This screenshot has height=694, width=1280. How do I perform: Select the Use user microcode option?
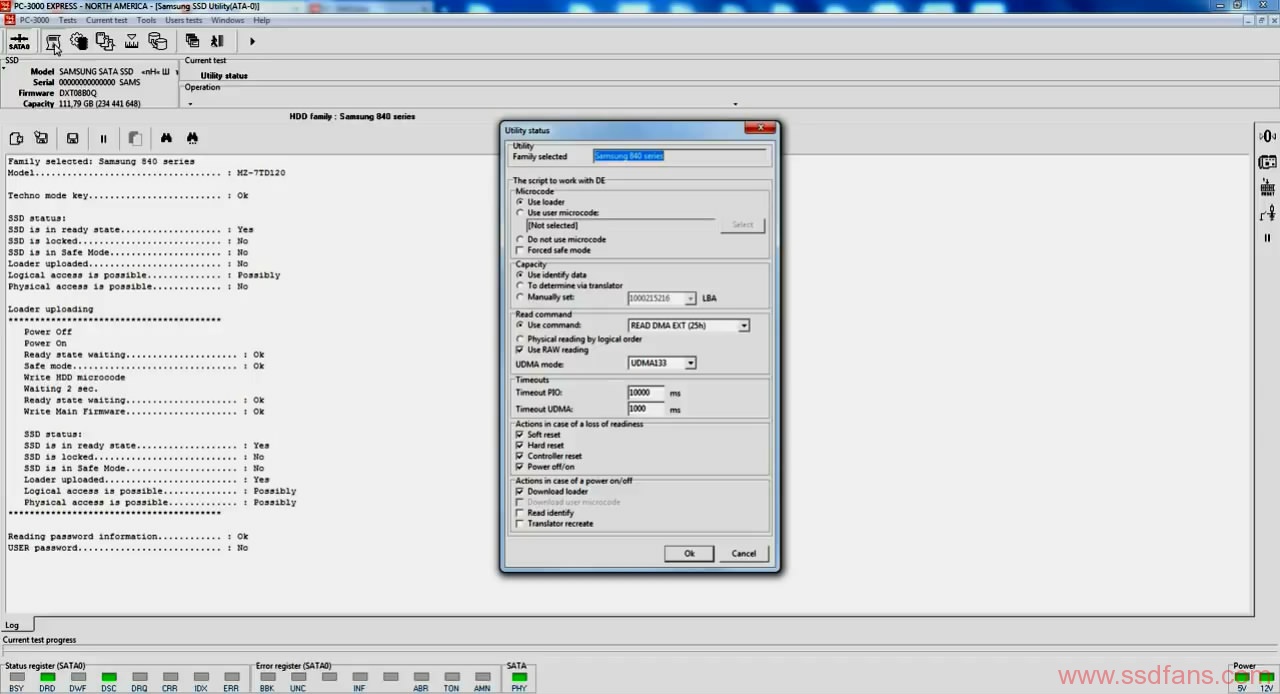pyautogui.click(x=557, y=212)
